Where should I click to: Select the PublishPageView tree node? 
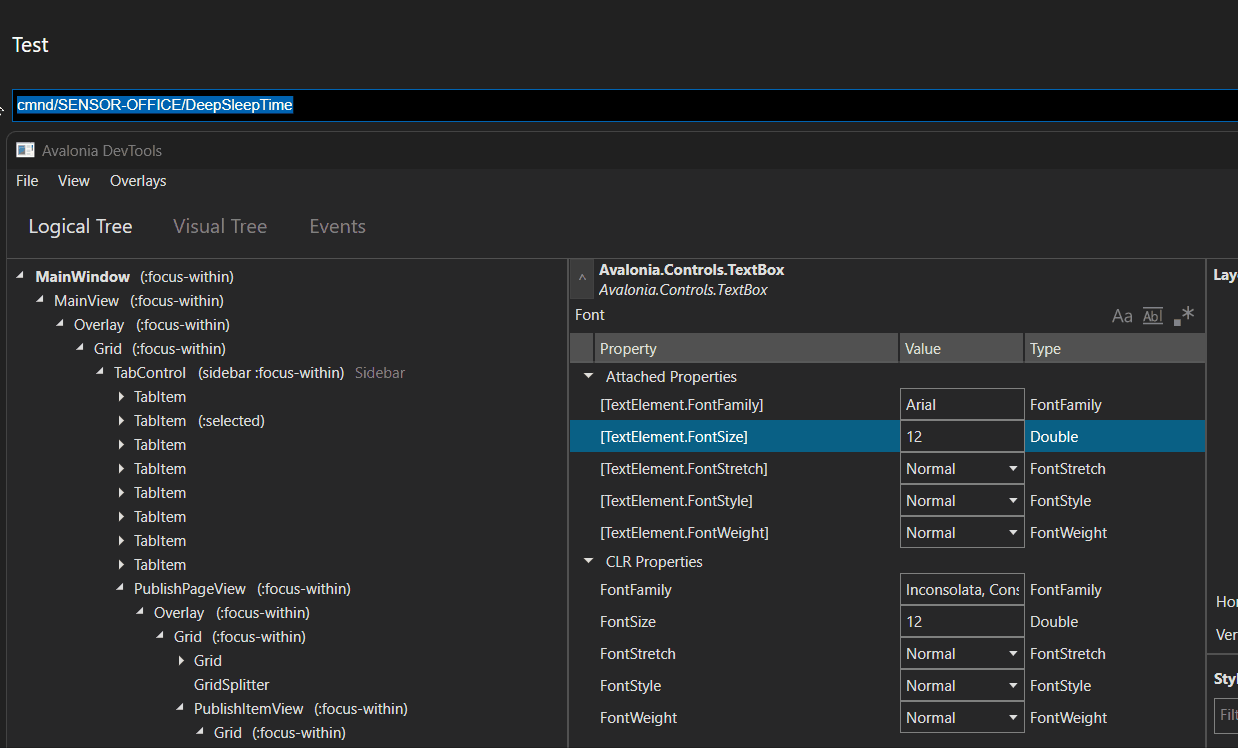[190, 588]
